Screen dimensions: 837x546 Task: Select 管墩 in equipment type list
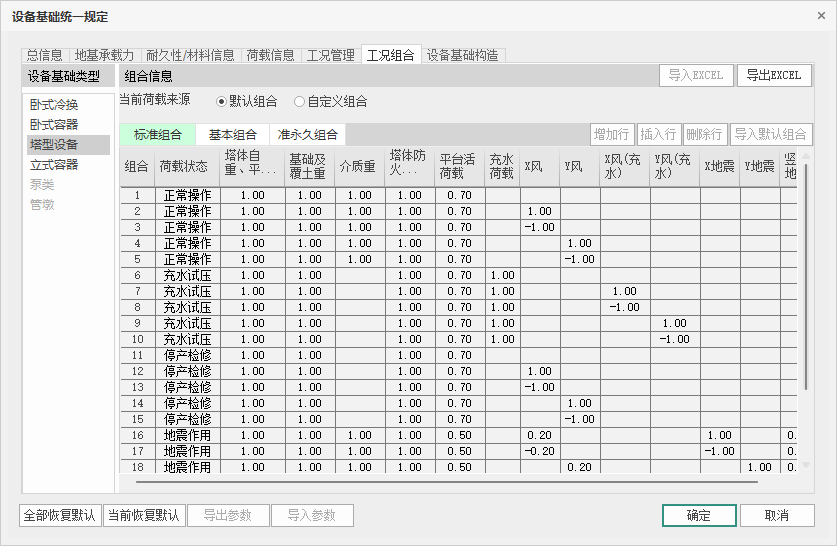[68, 204]
